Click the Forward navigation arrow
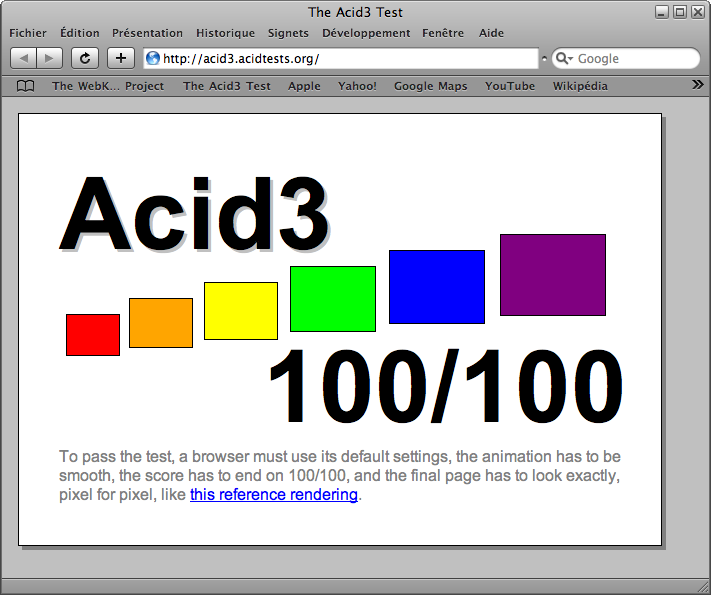Image resolution: width=711 pixels, height=595 pixels. click(x=50, y=59)
